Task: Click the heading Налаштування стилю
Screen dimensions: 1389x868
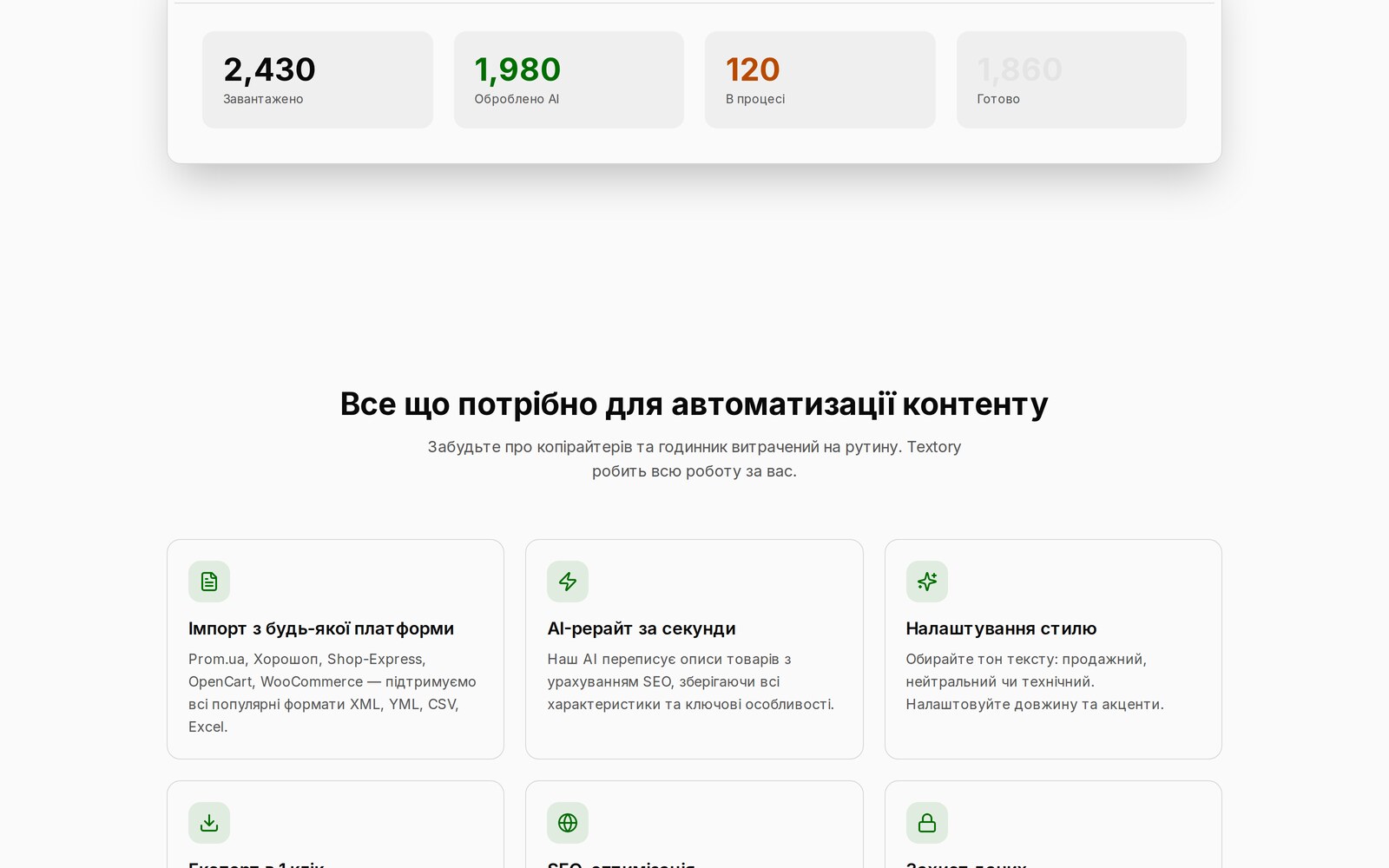Action: point(1001,628)
